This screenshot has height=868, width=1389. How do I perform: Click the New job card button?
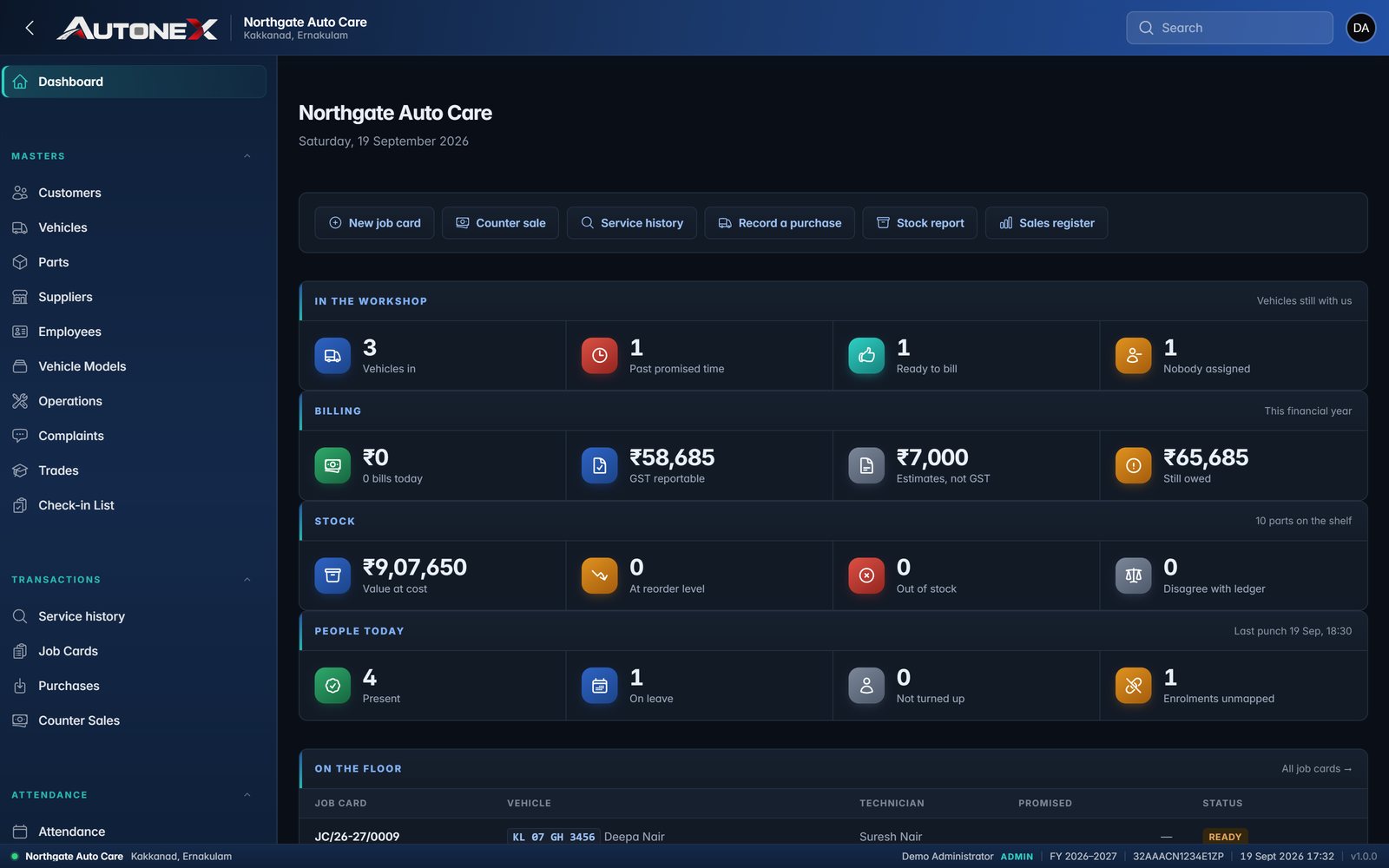[374, 223]
